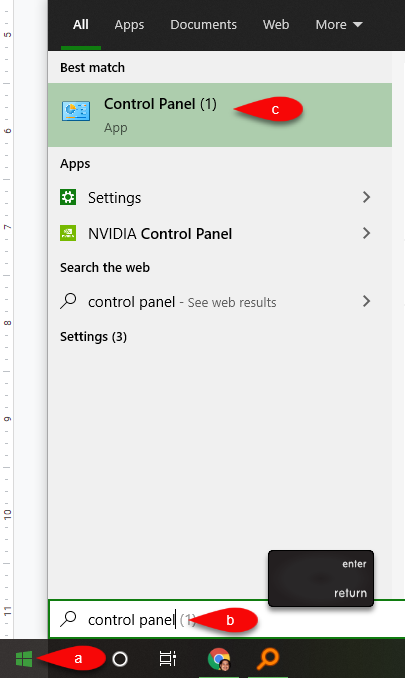This screenshot has width=405, height=678.
Task: Click the web search magnifier icon
Action: (68, 301)
